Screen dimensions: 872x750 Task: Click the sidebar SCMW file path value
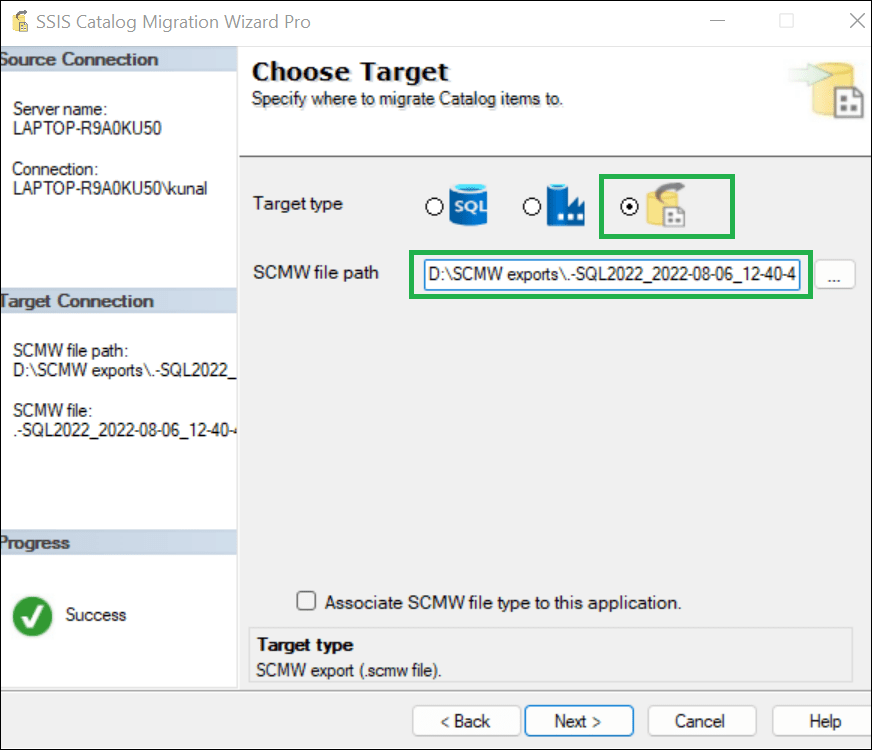click(x=125, y=370)
